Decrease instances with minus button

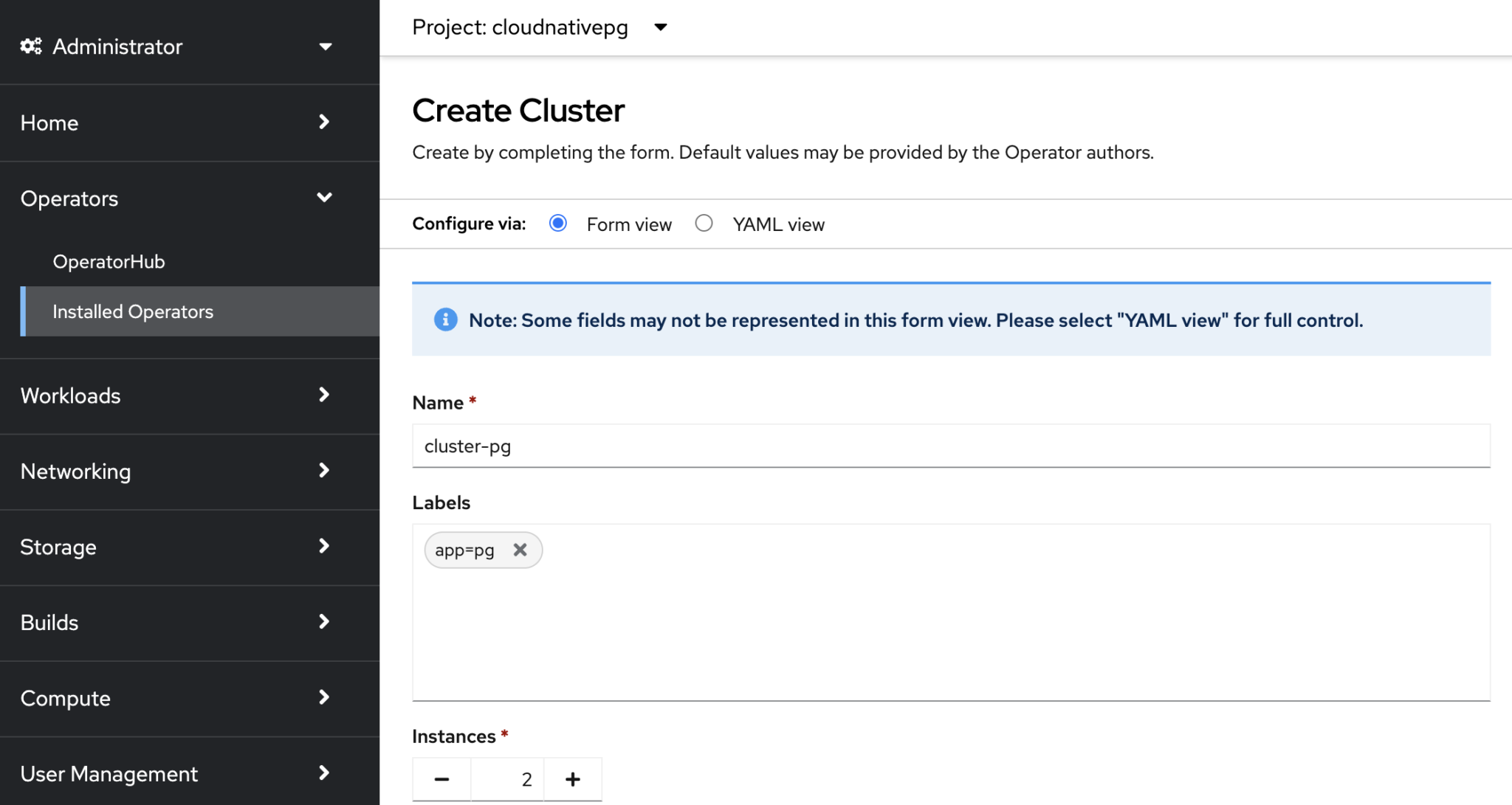tap(441, 779)
